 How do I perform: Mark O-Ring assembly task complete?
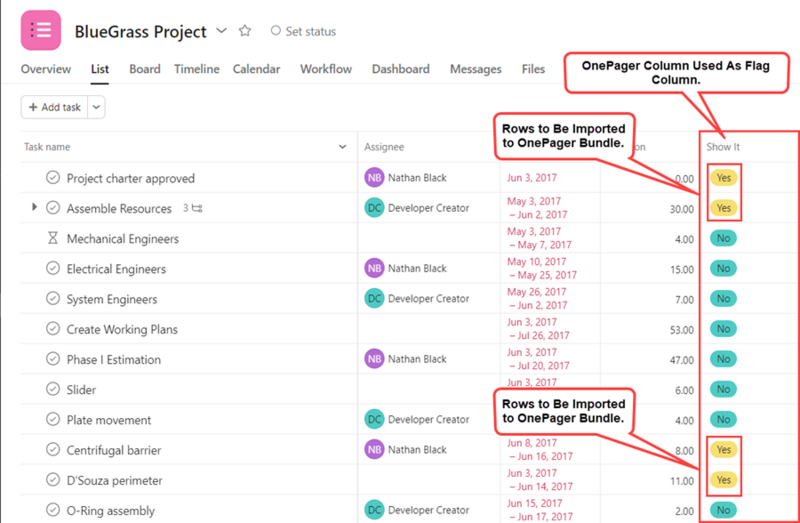53,510
